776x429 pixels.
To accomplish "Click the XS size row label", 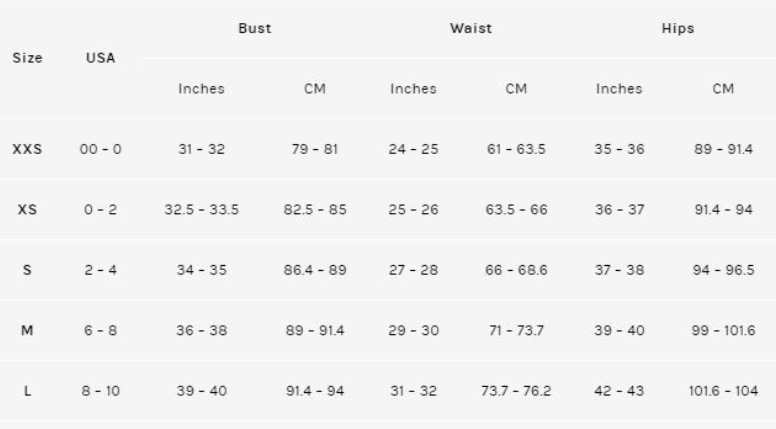I will click(27, 209).
